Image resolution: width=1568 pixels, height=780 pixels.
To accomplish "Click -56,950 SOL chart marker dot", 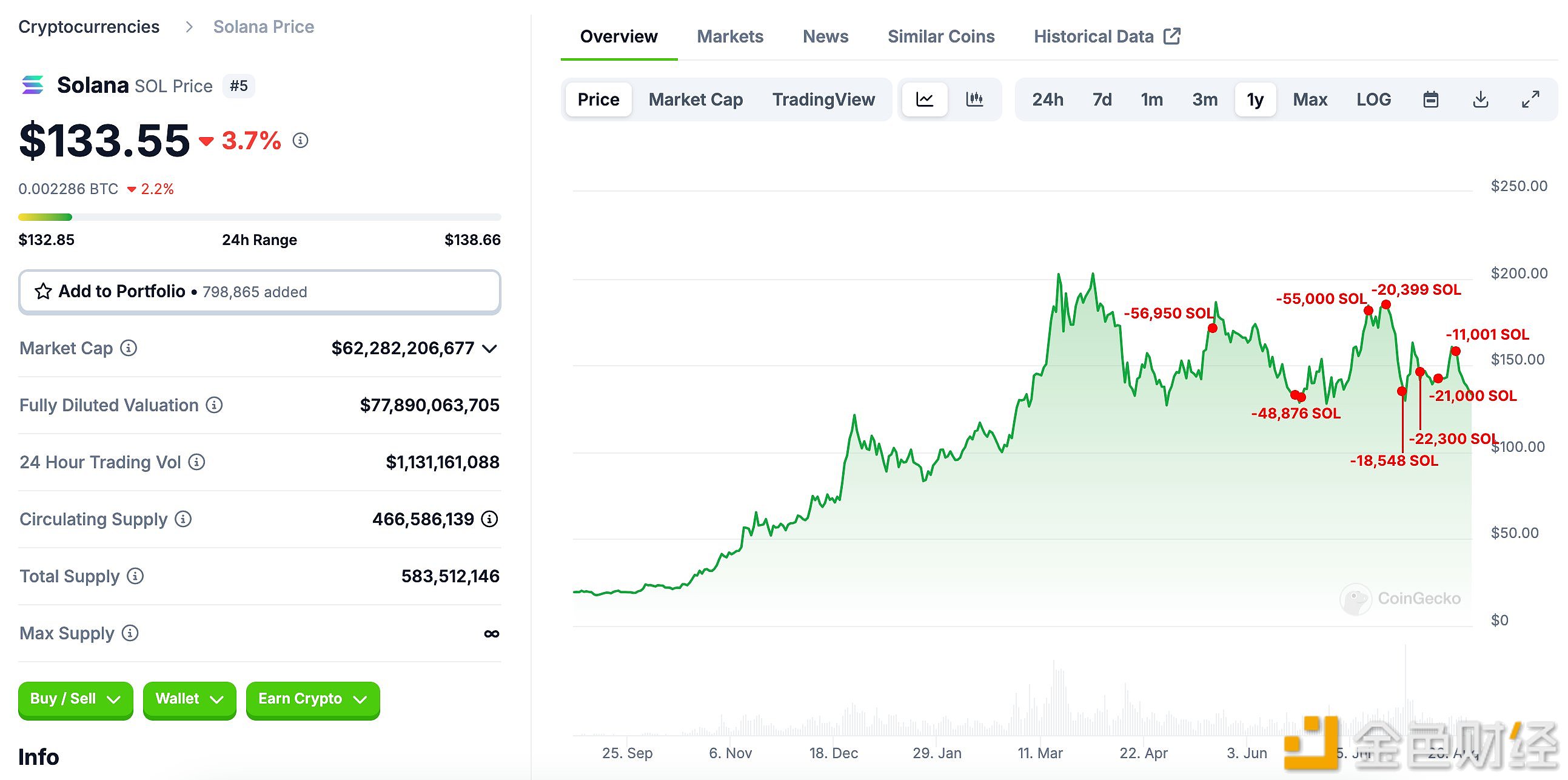I will (1213, 328).
